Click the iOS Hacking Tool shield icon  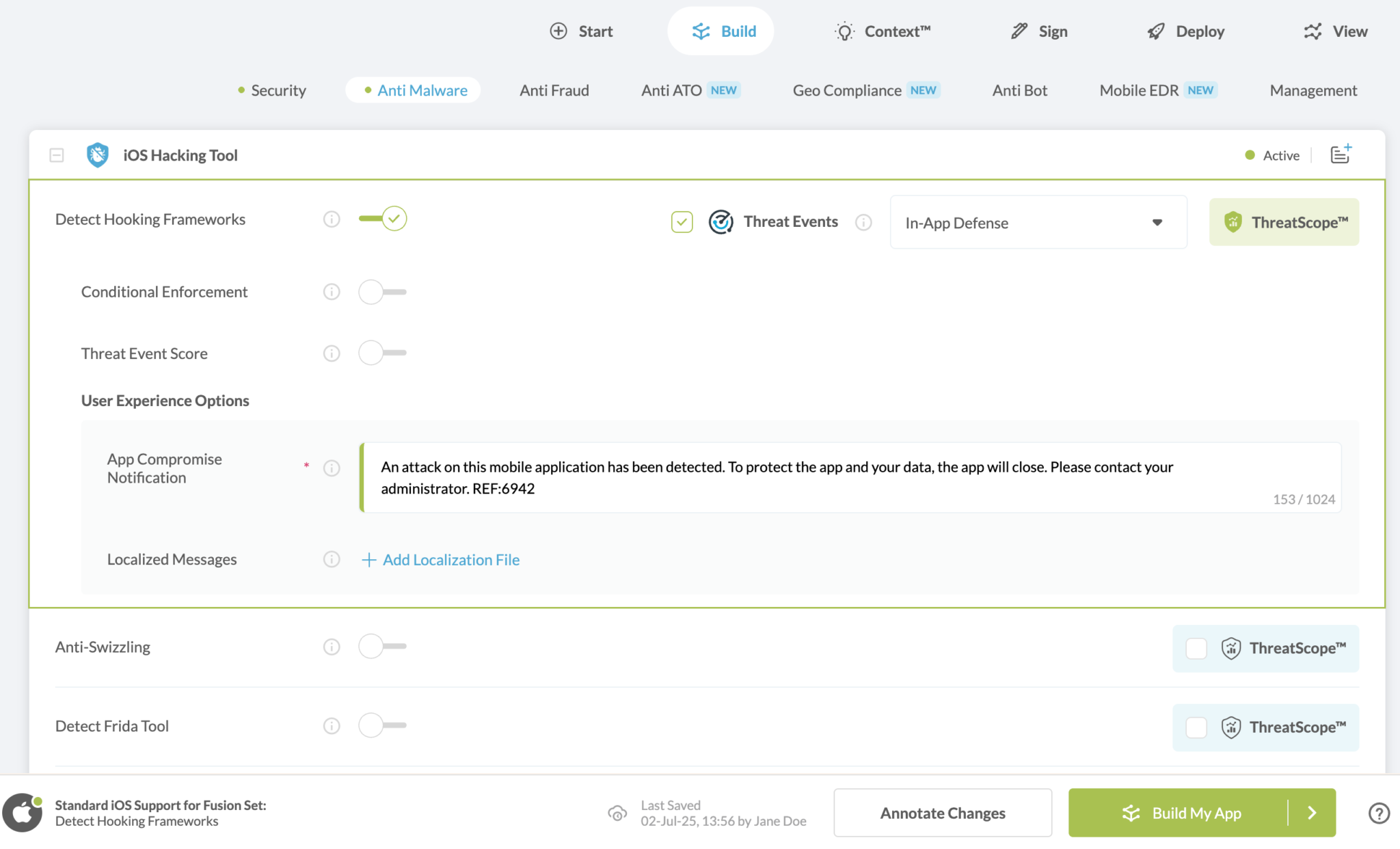(x=98, y=155)
